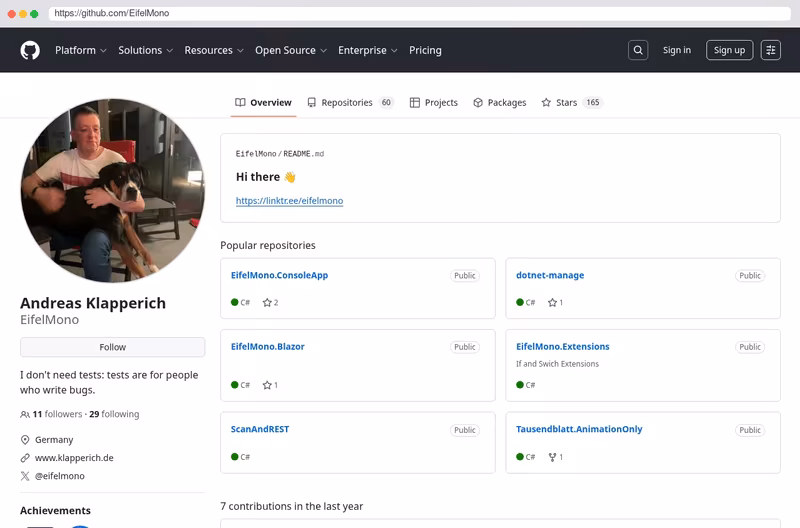Image resolution: width=800 pixels, height=528 pixels.
Task: Click the 'If and Swich Extensions' description
Action: pos(557,364)
